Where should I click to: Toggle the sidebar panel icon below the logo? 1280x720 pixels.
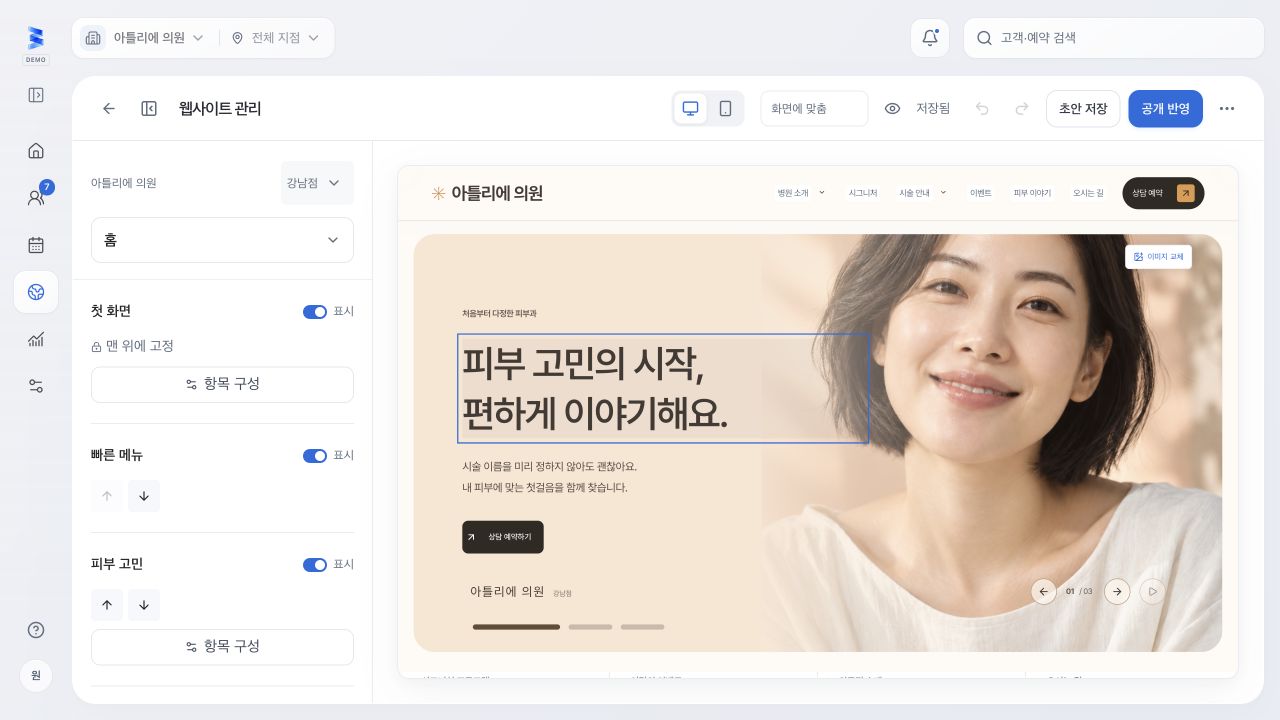pos(36,95)
